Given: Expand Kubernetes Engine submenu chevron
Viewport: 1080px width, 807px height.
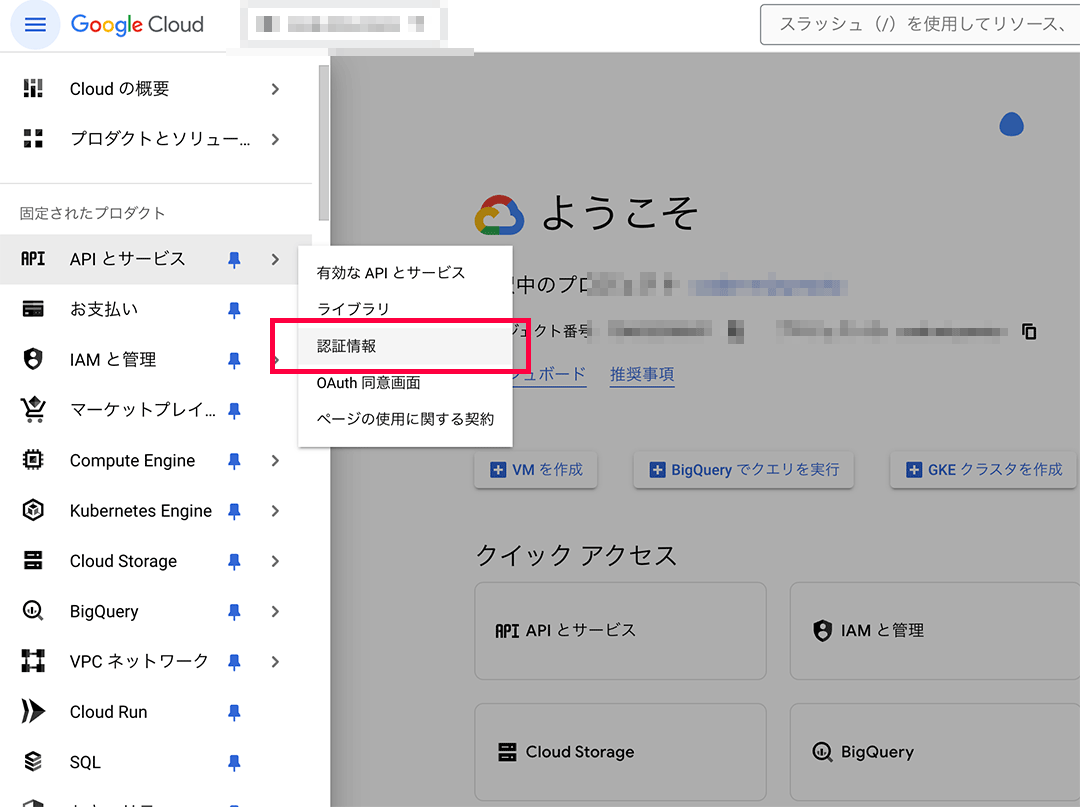Looking at the screenshot, I should point(275,510).
